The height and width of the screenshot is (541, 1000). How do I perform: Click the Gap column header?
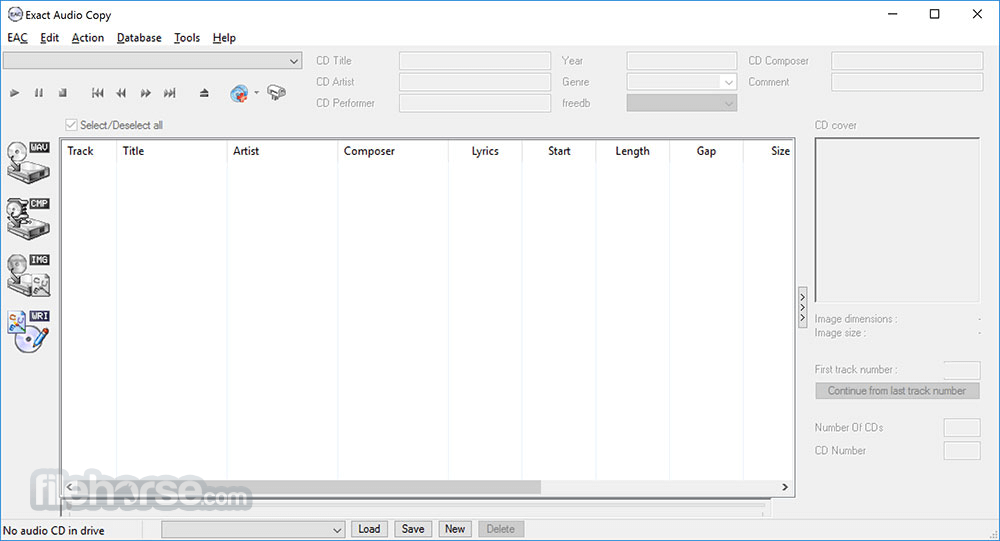[706, 151]
